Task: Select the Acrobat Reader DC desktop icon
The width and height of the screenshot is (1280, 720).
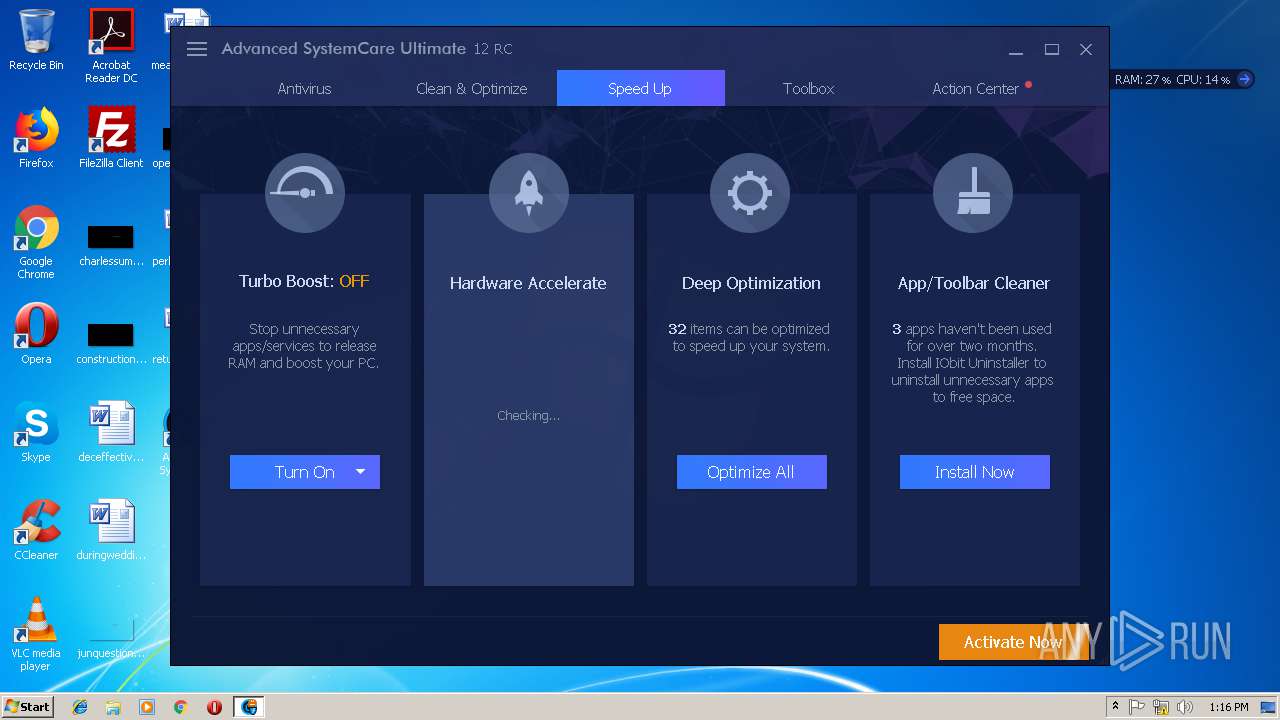Action: (111, 45)
